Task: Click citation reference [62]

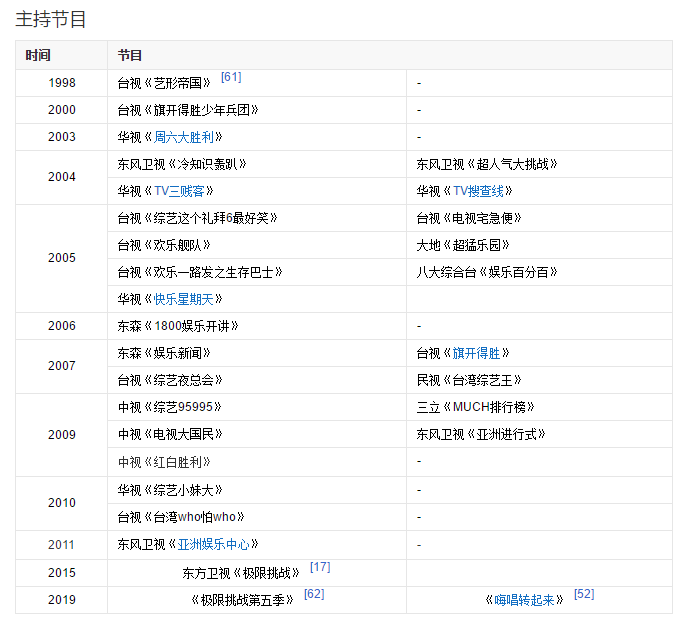Action: click(314, 594)
